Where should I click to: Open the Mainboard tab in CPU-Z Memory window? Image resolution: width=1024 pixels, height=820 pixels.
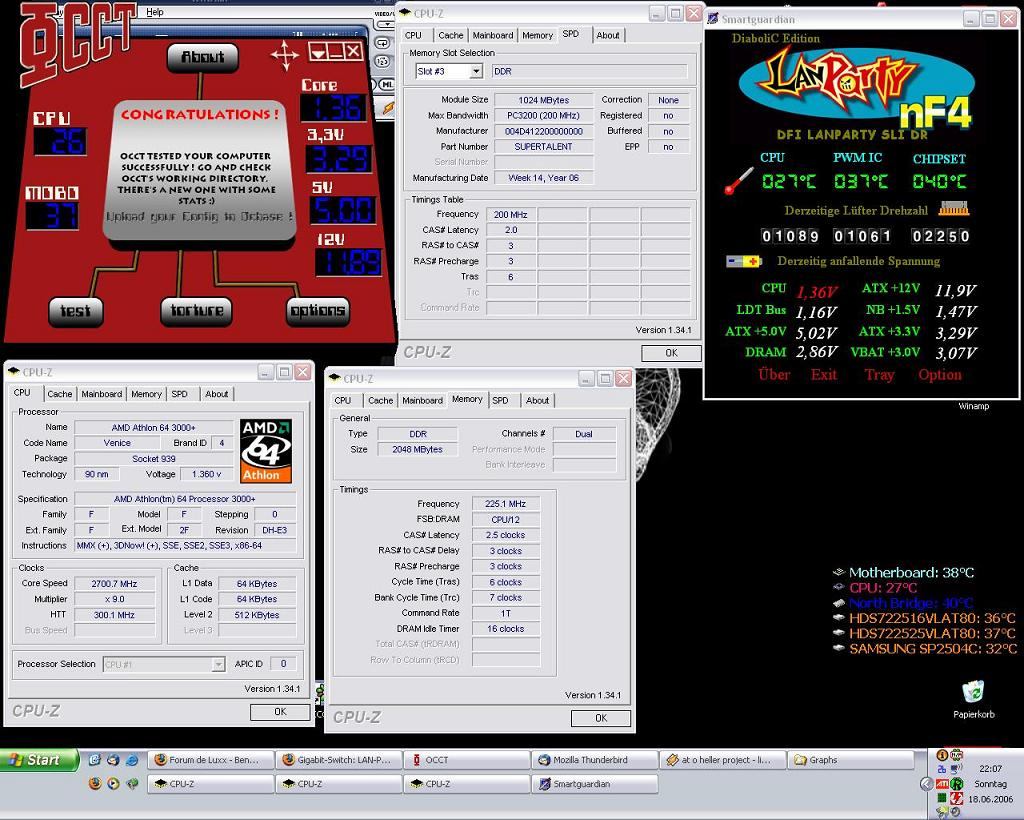[x=422, y=401]
